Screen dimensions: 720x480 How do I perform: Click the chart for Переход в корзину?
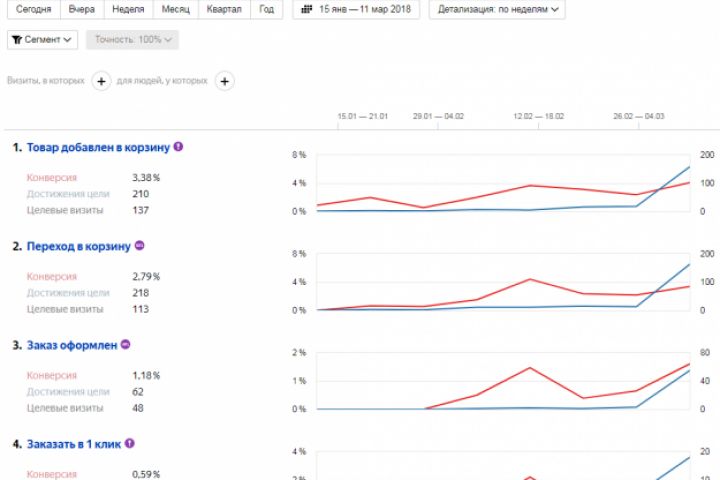coord(503,282)
